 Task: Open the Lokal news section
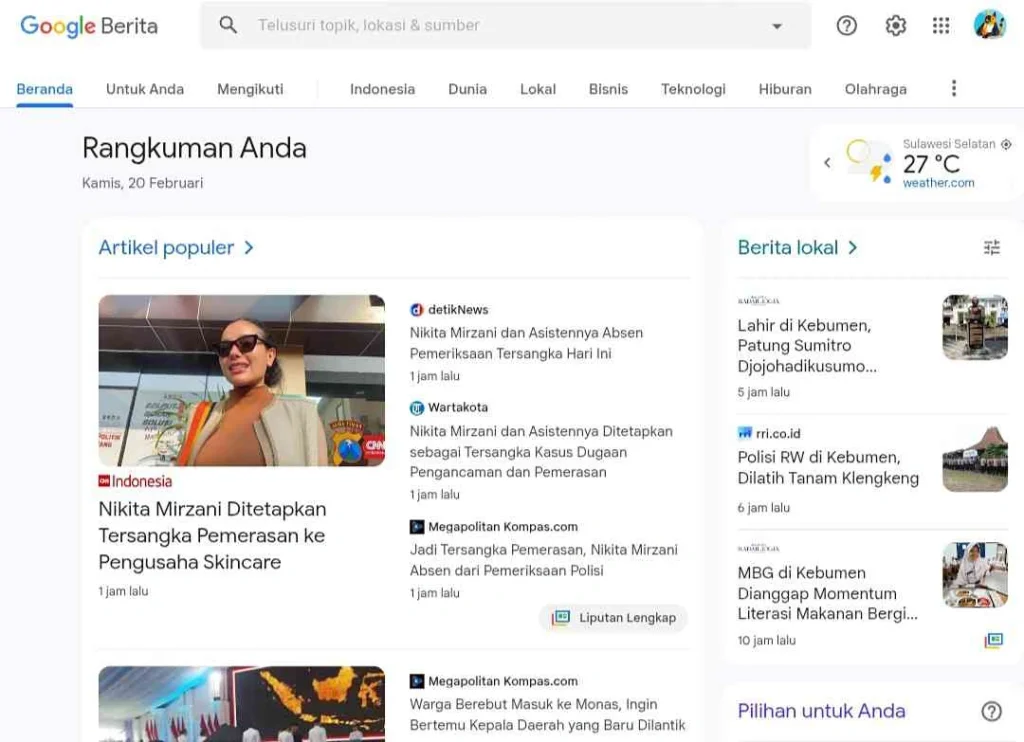pyautogui.click(x=537, y=89)
